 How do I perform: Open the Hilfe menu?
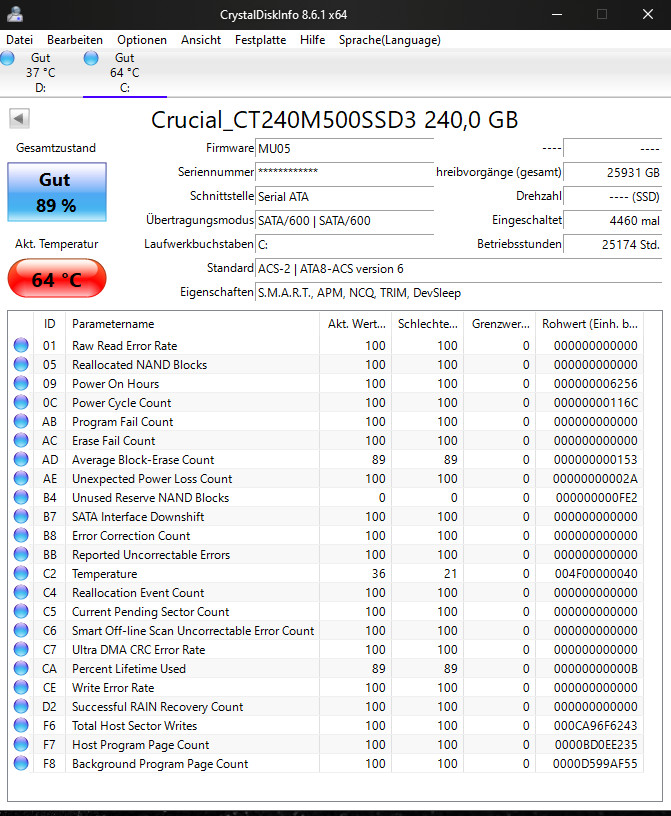312,40
